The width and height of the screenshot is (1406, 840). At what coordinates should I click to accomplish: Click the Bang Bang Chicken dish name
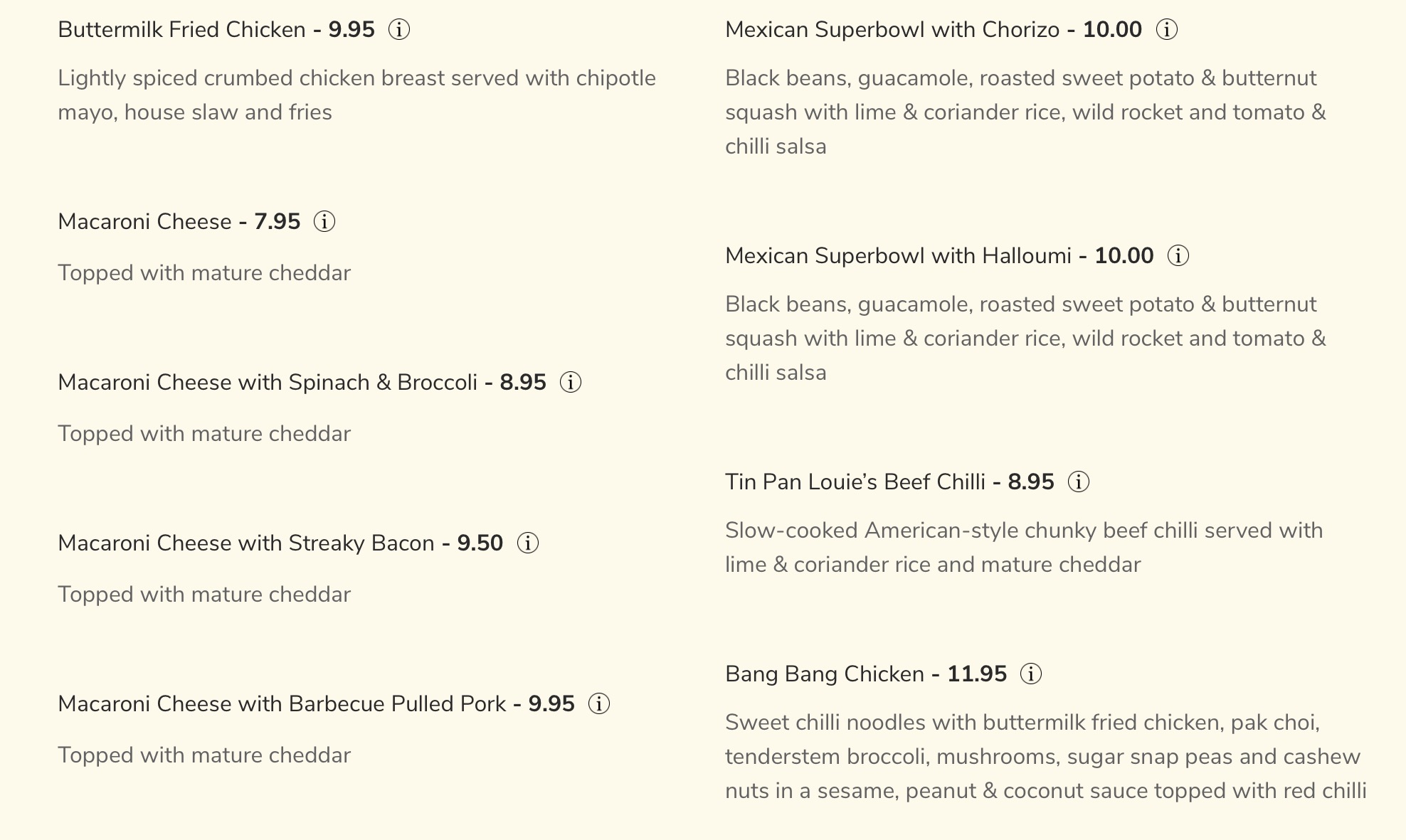[x=824, y=674]
